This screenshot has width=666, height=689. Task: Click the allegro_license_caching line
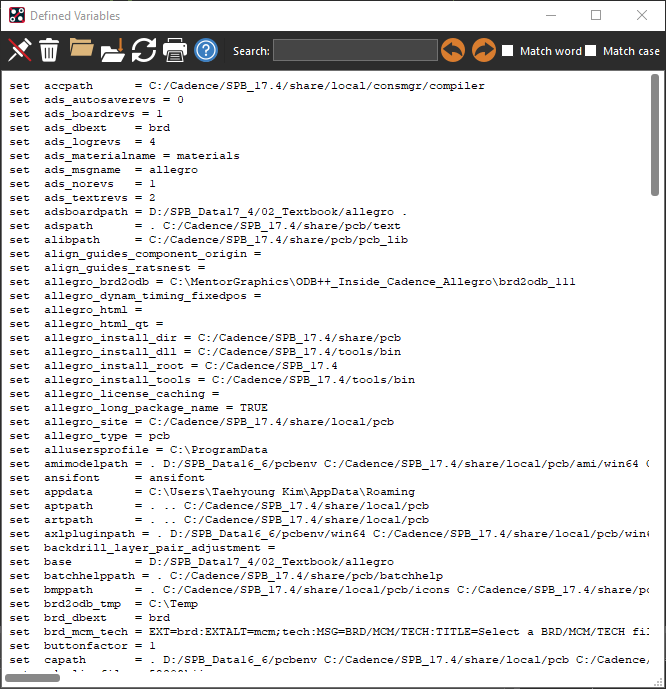[114, 395]
